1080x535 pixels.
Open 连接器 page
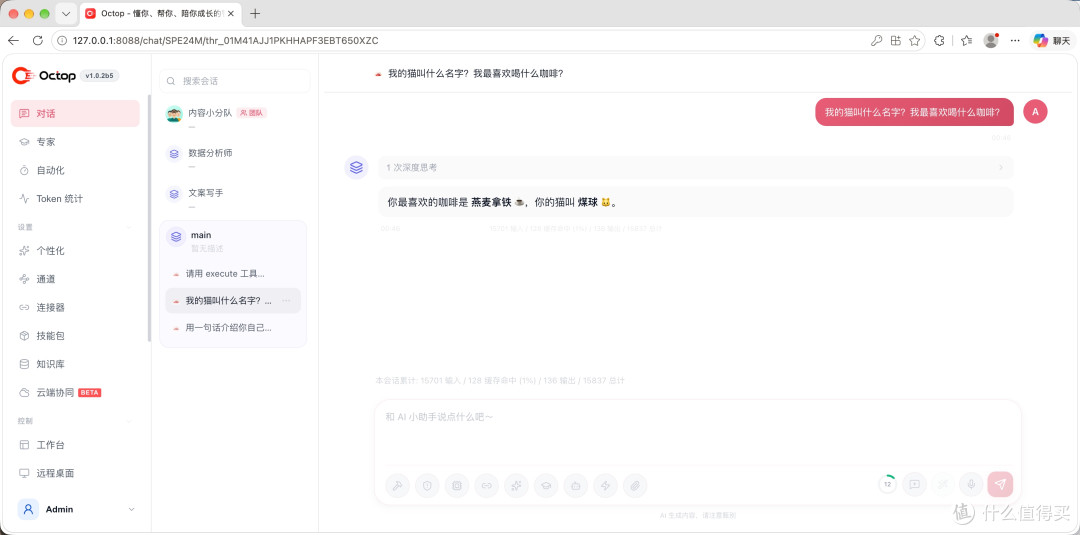point(75,307)
